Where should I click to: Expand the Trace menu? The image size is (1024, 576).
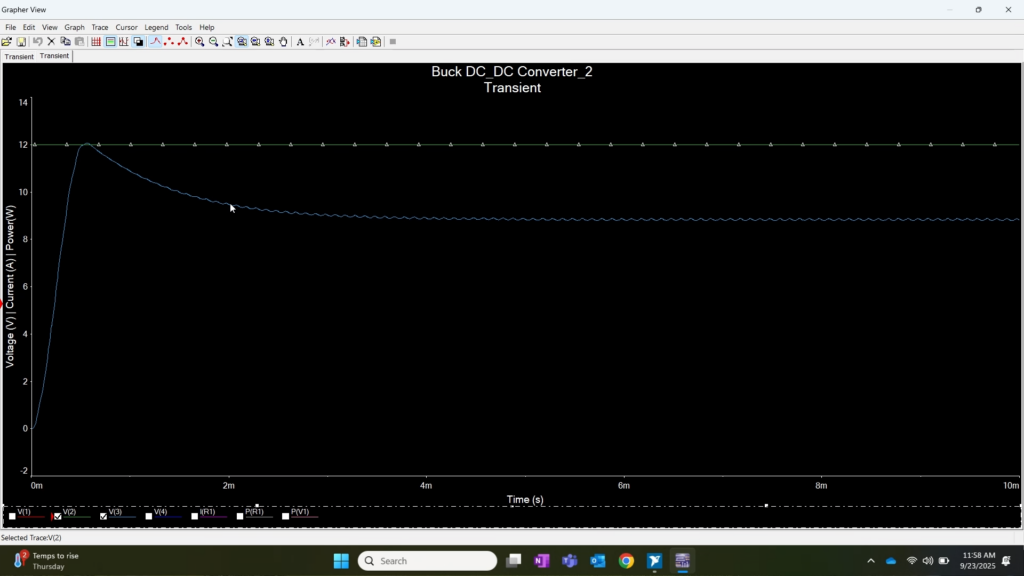[x=99, y=27]
